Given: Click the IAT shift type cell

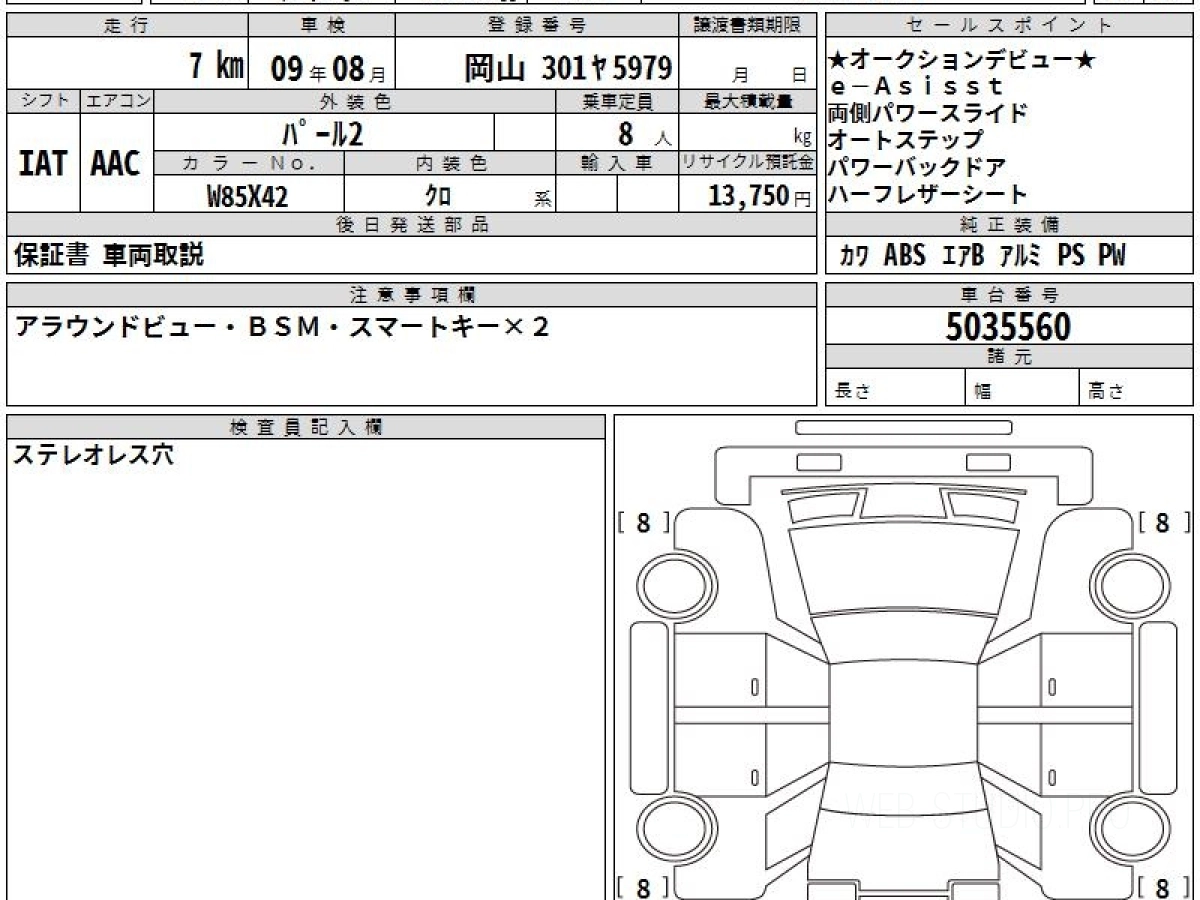Looking at the screenshot, I should tap(43, 164).
